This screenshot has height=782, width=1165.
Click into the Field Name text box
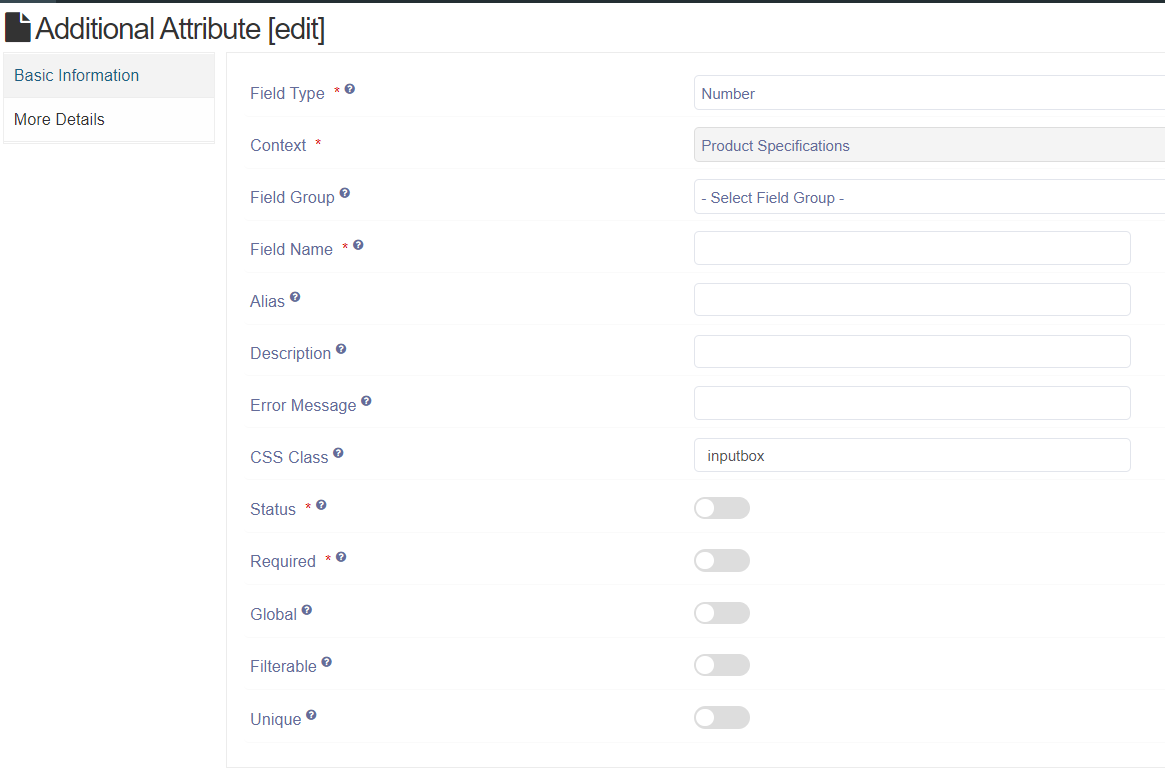click(911, 248)
